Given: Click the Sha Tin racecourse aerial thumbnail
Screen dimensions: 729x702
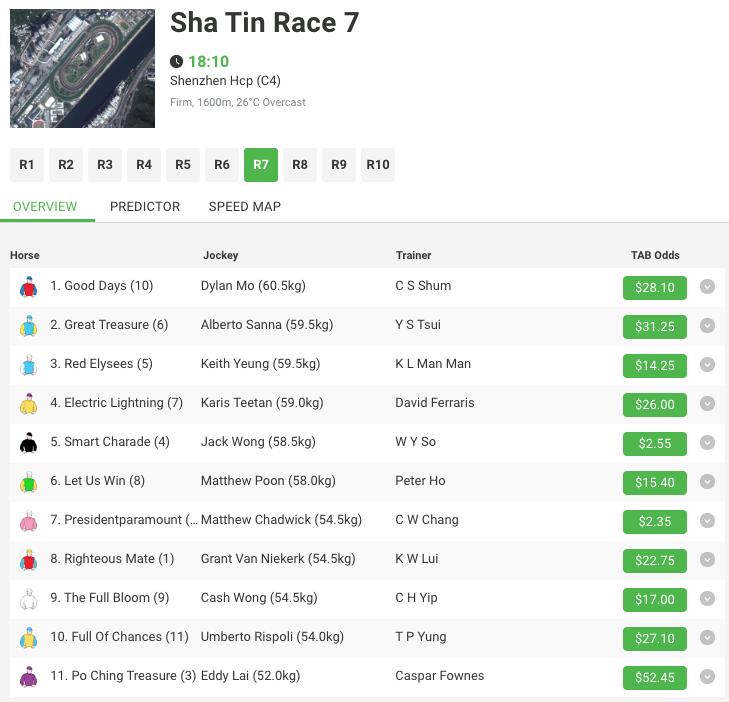Looking at the screenshot, I should [82, 69].
